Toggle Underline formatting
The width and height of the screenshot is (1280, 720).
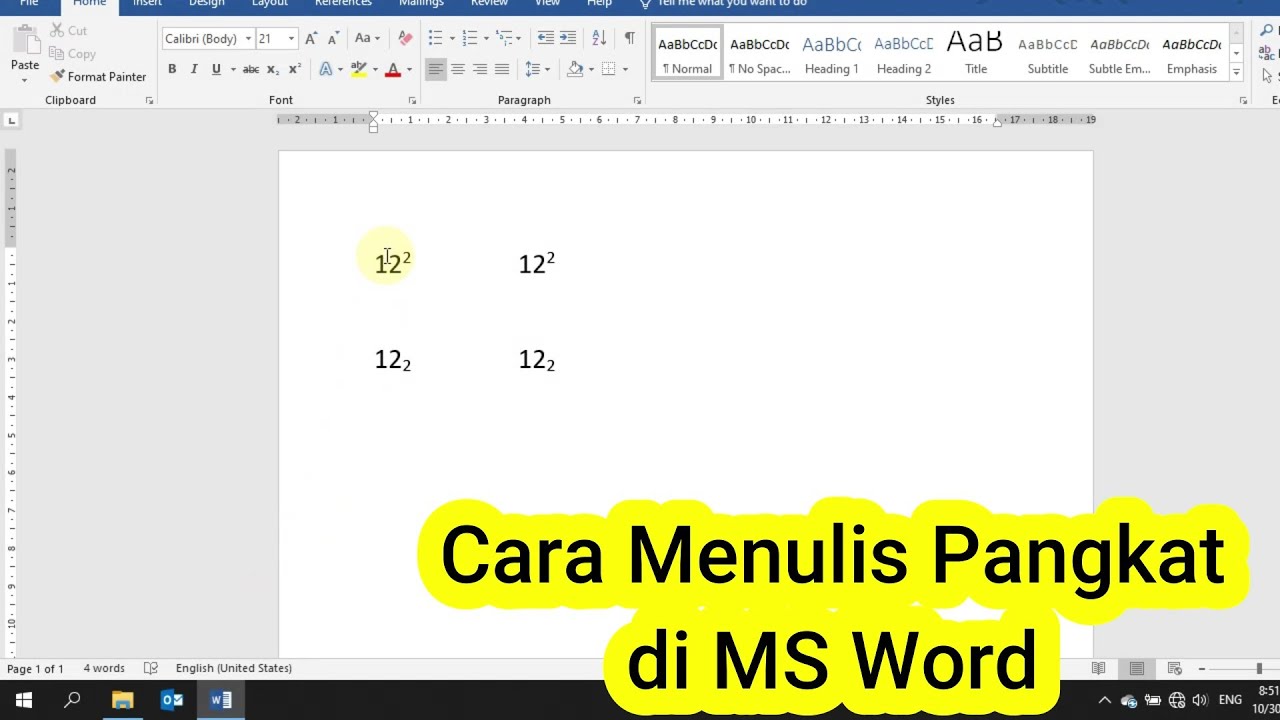pyautogui.click(x=216, y=69)
